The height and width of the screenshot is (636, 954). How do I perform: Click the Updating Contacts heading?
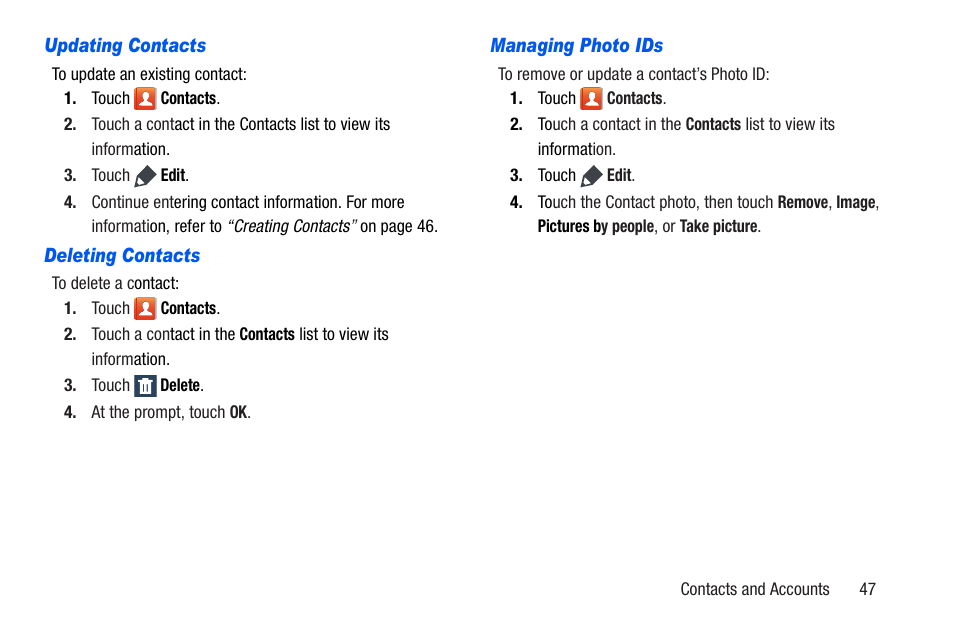click(125, 46)
